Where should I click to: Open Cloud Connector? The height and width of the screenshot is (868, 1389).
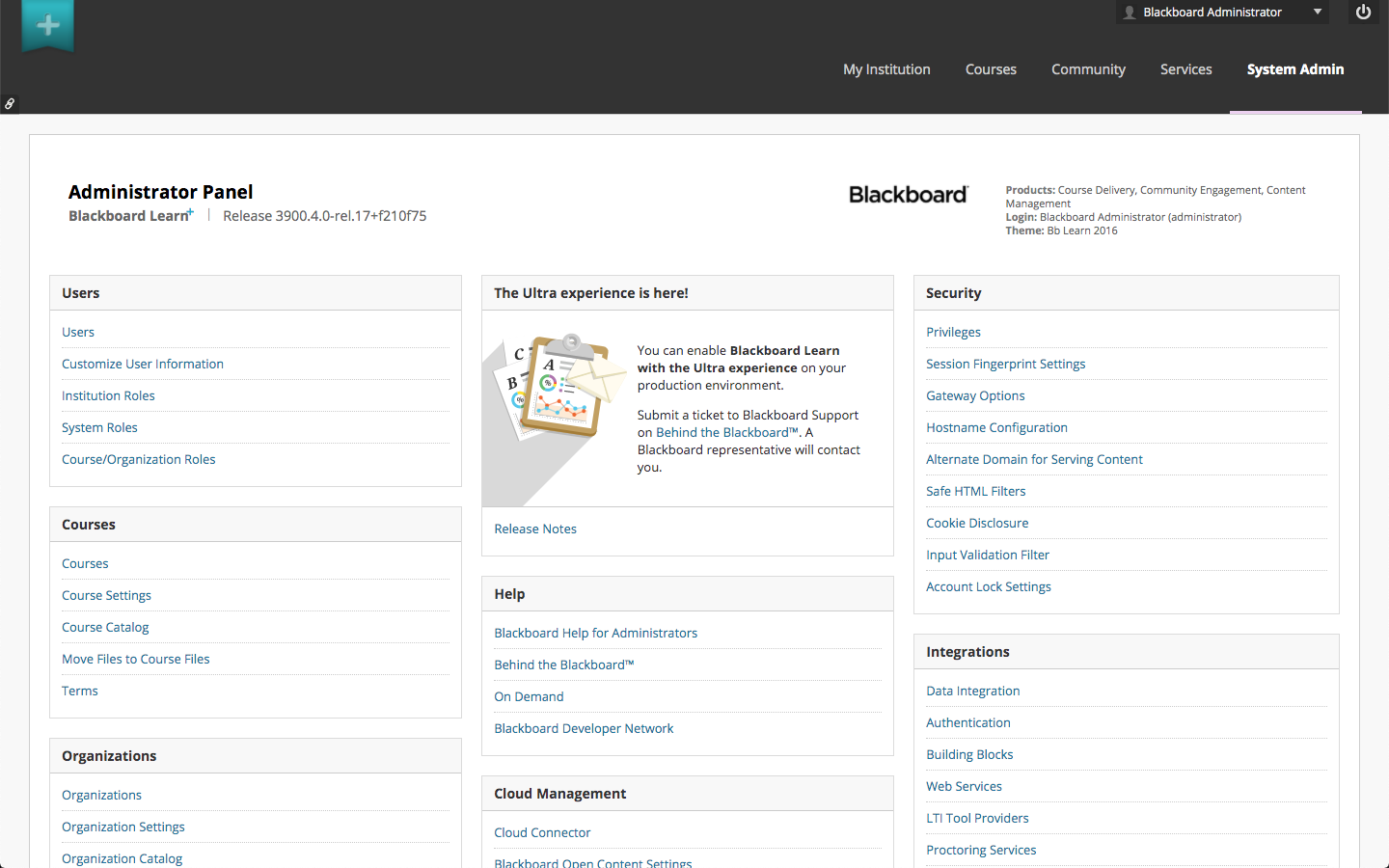(x=542, y=832)
